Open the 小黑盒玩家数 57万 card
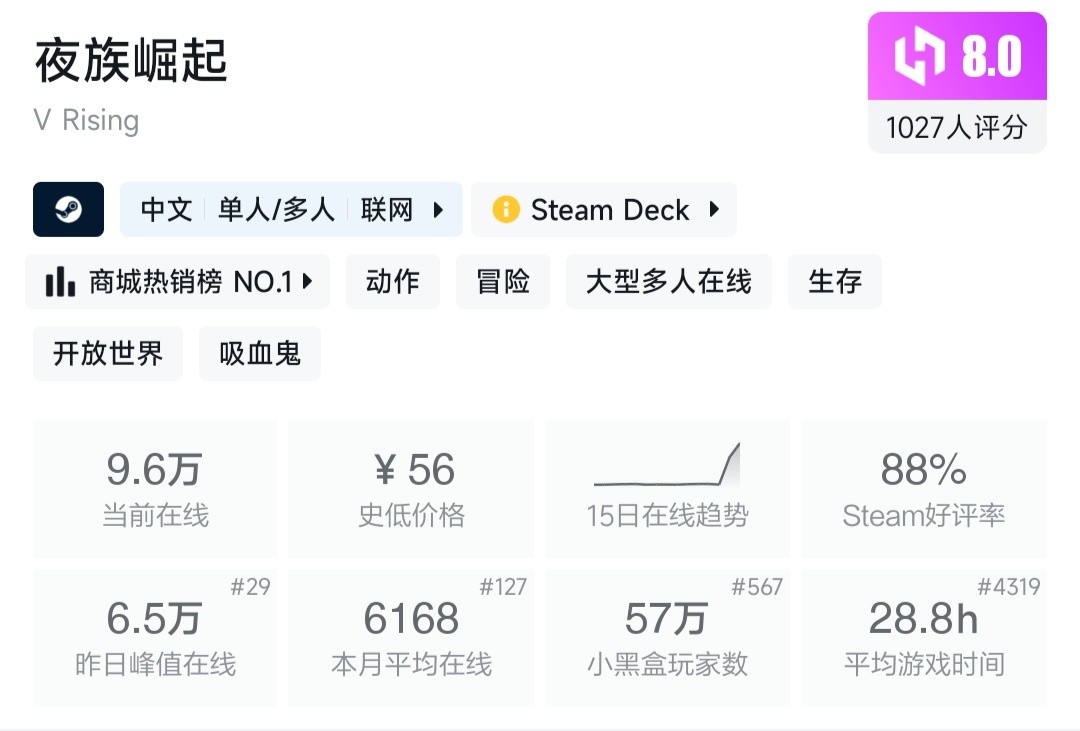Image resolution: width=1080 pixels, height=731 pixels. 667,638
